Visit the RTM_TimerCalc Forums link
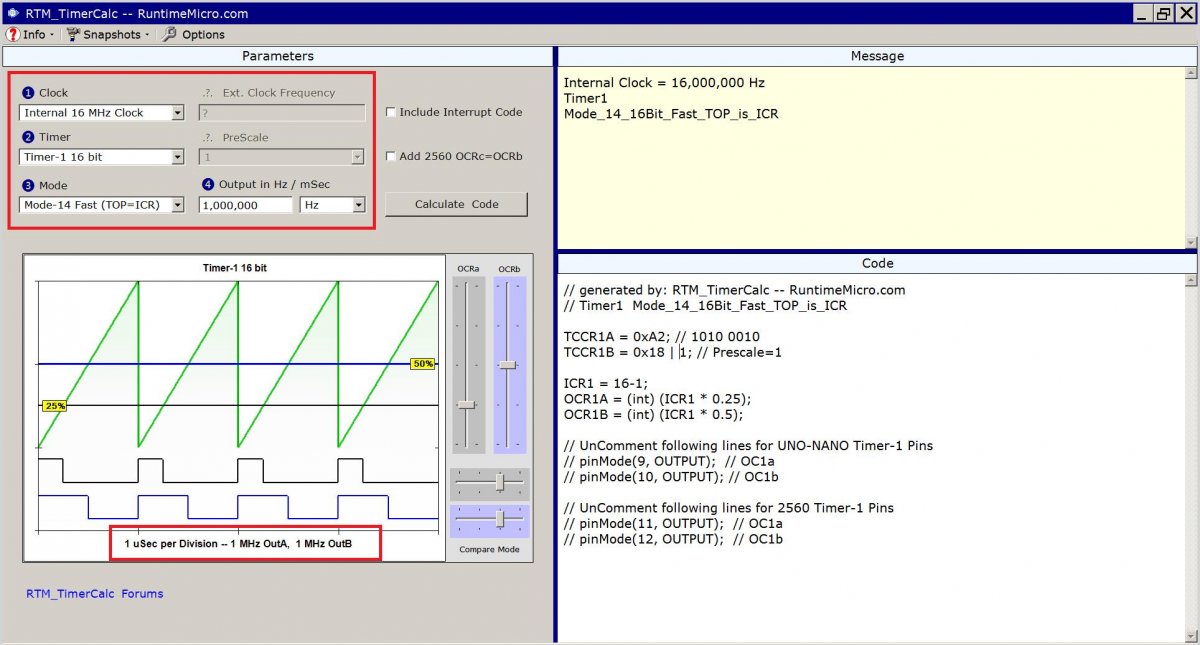1200x645 pixels. pos(94,593)
